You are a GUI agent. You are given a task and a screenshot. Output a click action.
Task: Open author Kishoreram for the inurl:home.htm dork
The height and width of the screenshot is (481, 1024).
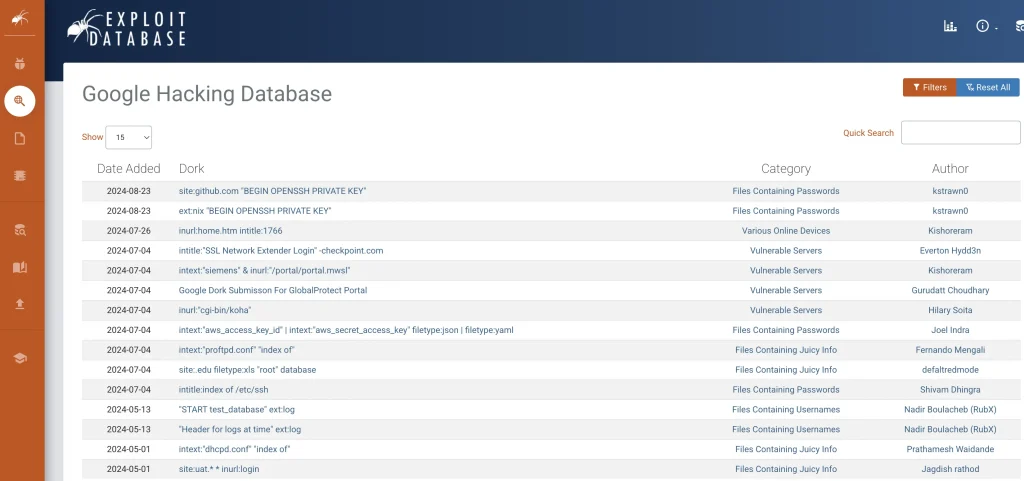(950, 231)
